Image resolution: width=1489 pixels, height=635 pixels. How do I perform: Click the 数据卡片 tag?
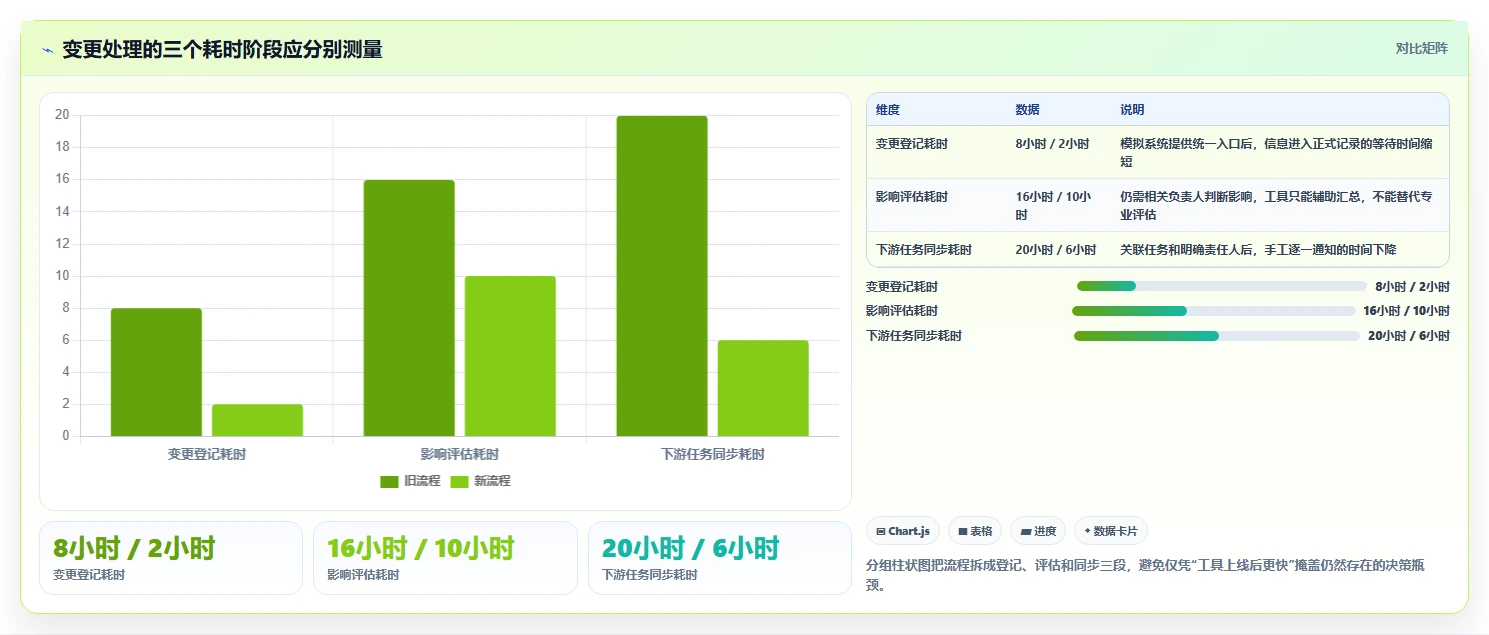[1111, 531]
